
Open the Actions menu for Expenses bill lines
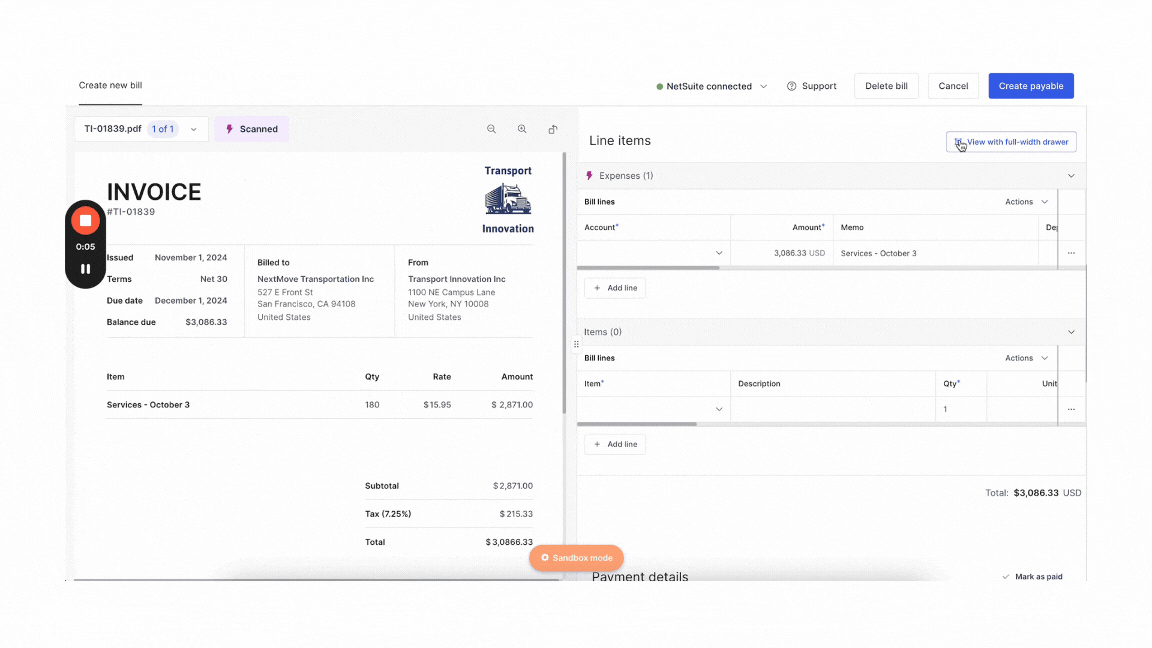(1027, 202)
